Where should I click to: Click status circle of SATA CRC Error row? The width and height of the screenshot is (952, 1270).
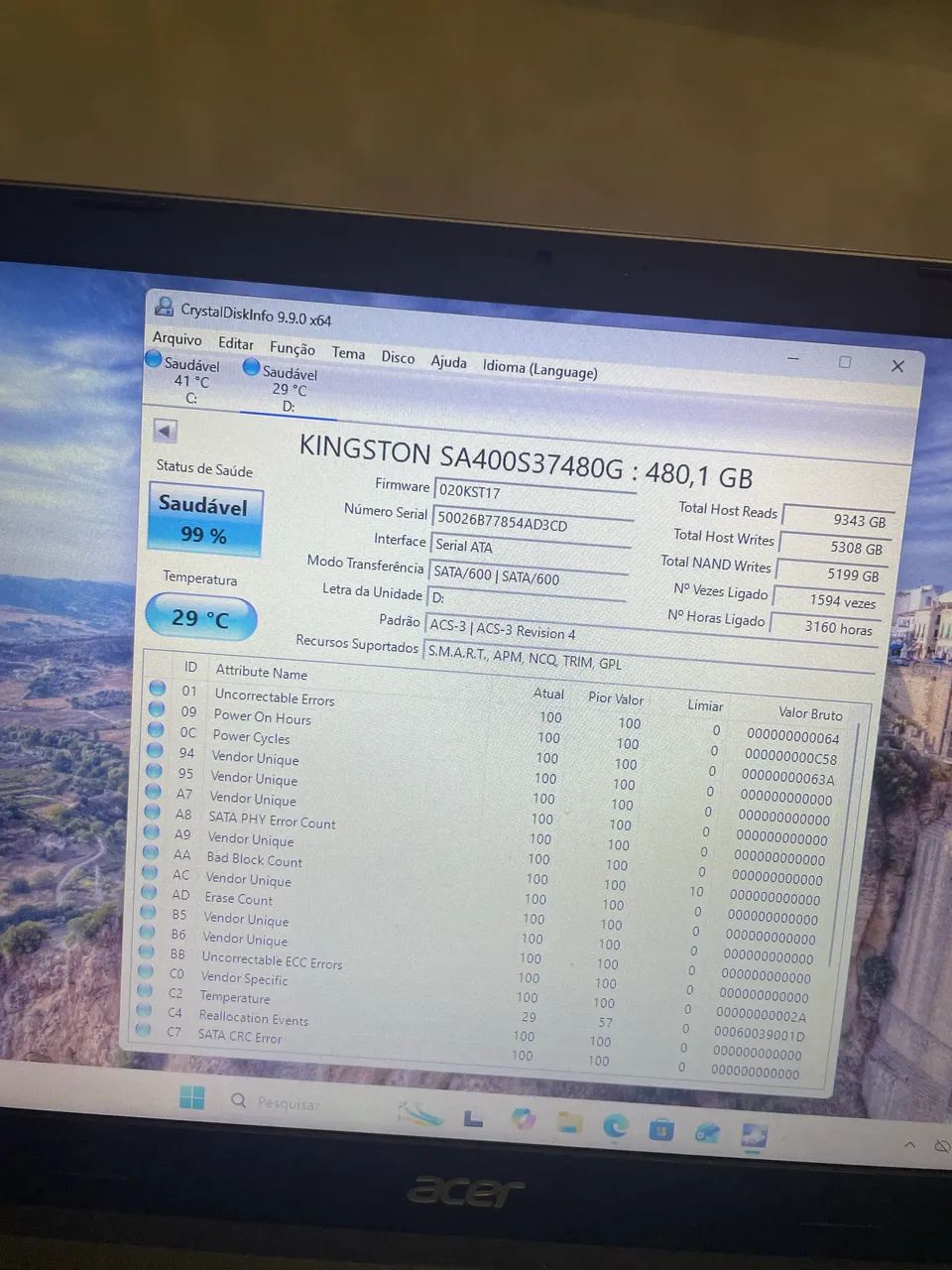143,1030
